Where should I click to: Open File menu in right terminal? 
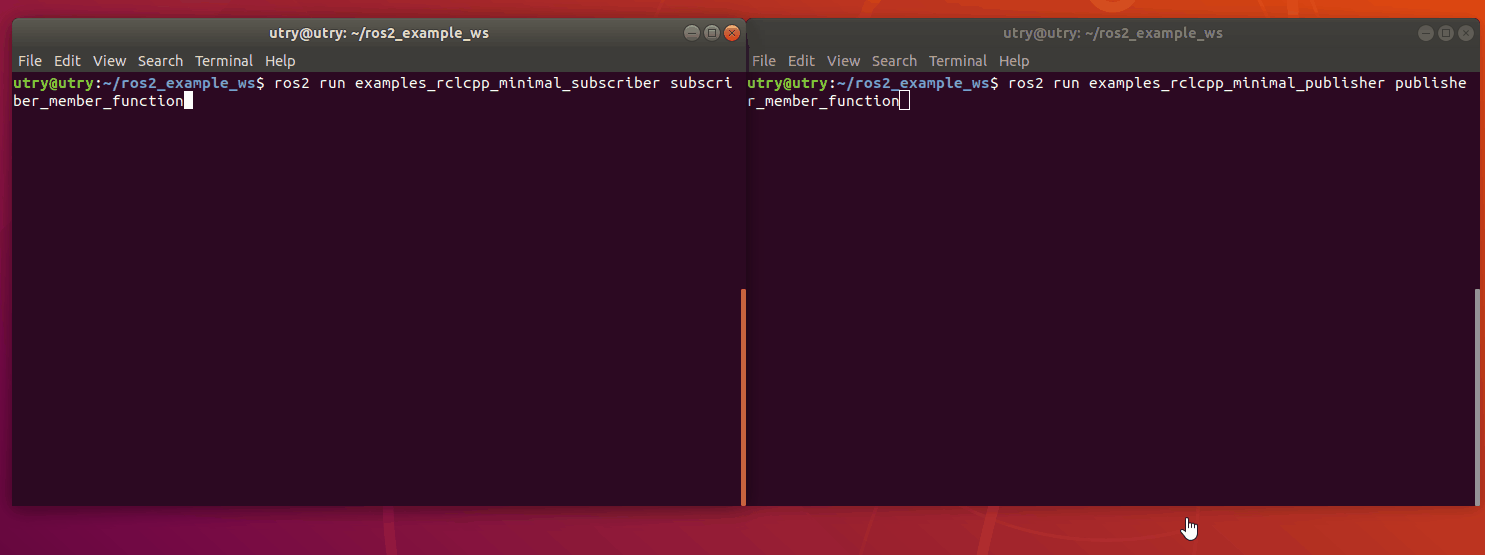tap(764, 61)
